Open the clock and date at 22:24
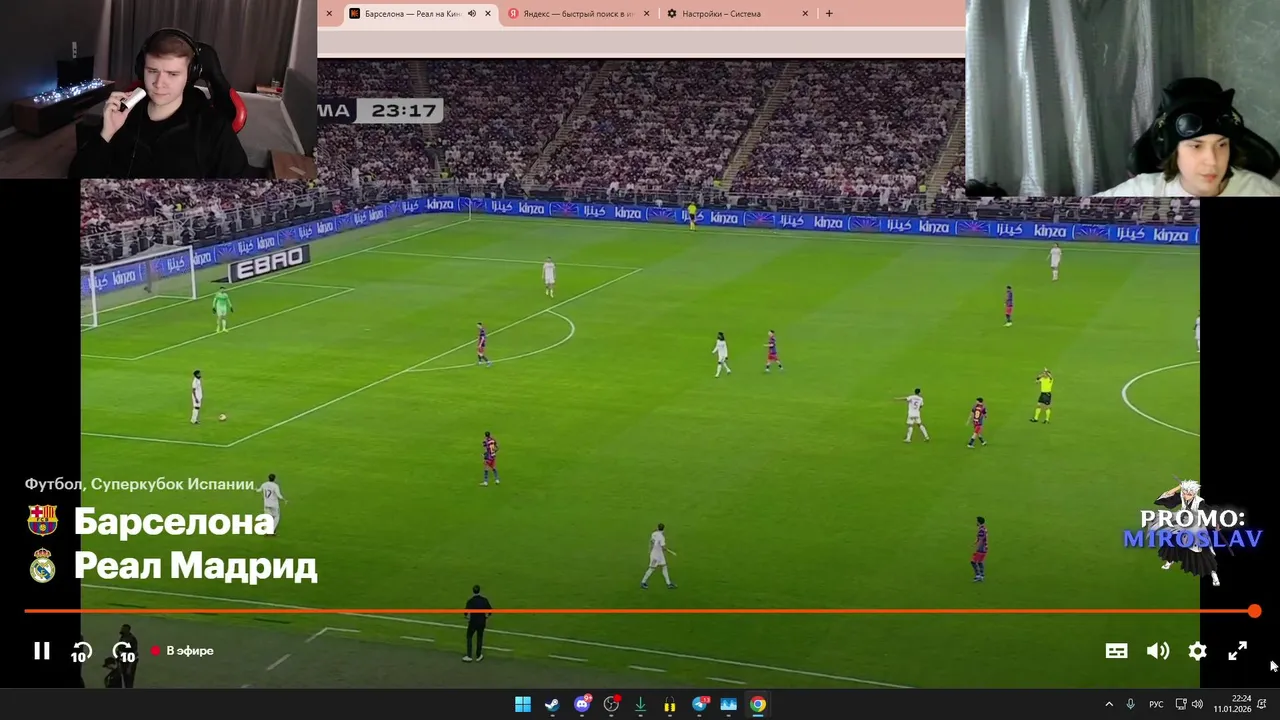The height and width of the screenshot is (720, 1280). tap(1232, 704)
